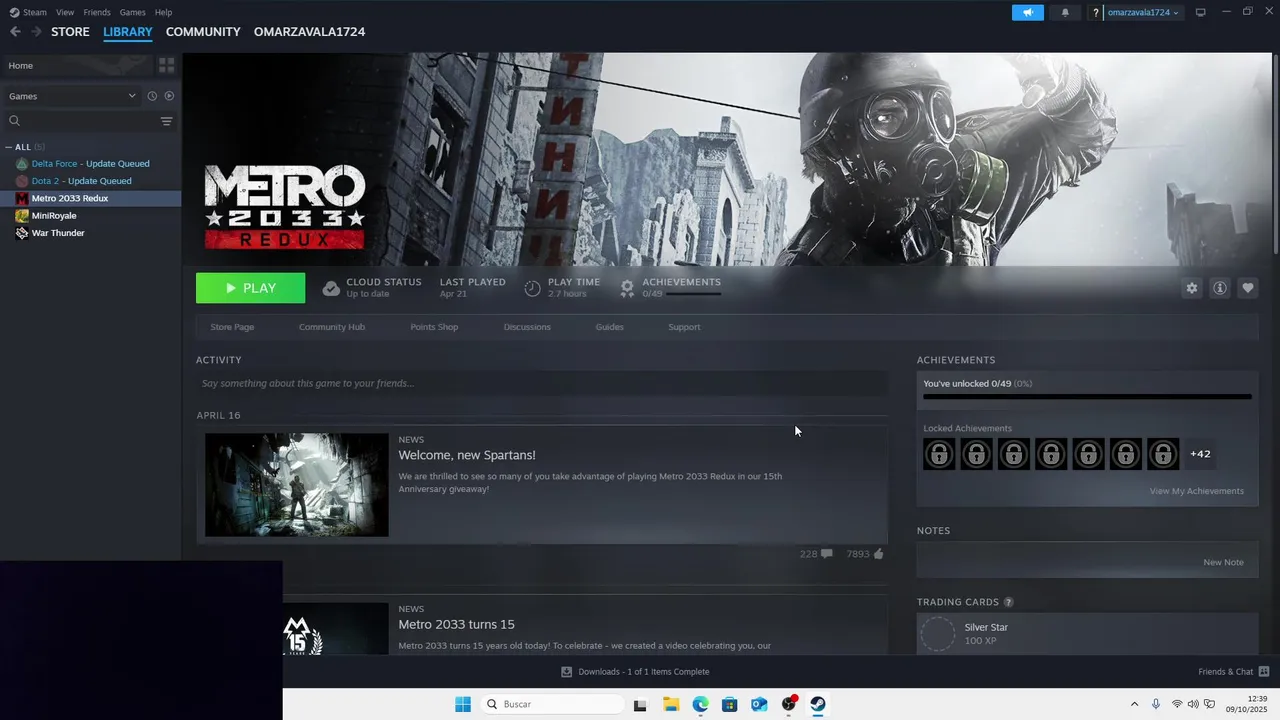
Task: Like the Spartans news post thumbs-up
Action: [865, 553]
